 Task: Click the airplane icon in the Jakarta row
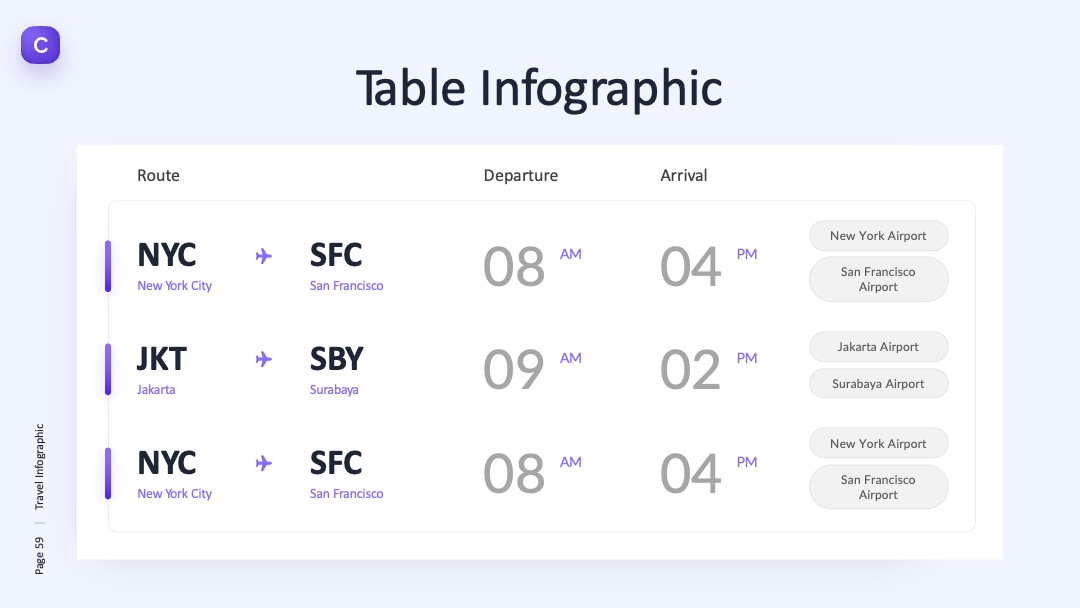[x=264, y=359]
